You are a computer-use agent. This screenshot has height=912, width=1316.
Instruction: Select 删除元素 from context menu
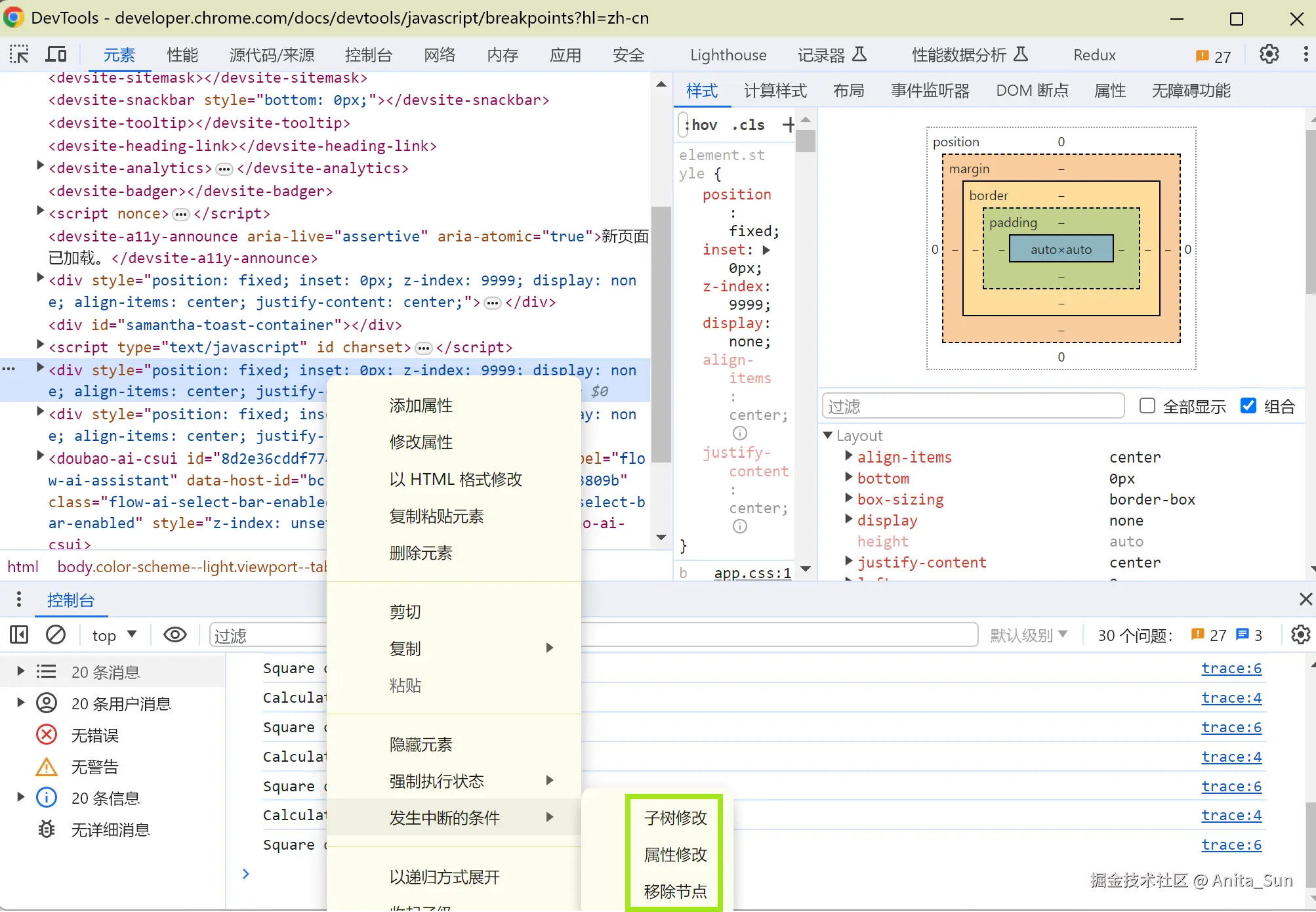tap(421, 553)
